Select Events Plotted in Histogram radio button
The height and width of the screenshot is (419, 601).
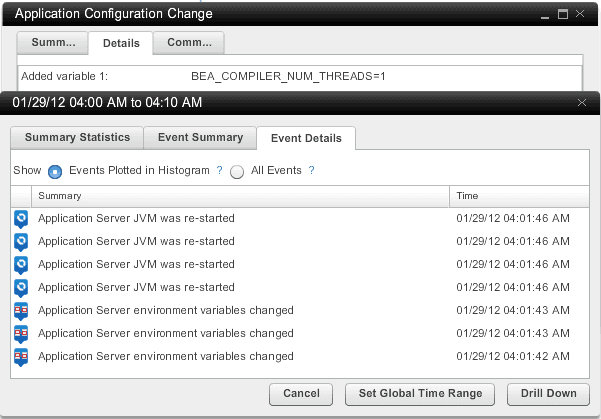(55, 172)
